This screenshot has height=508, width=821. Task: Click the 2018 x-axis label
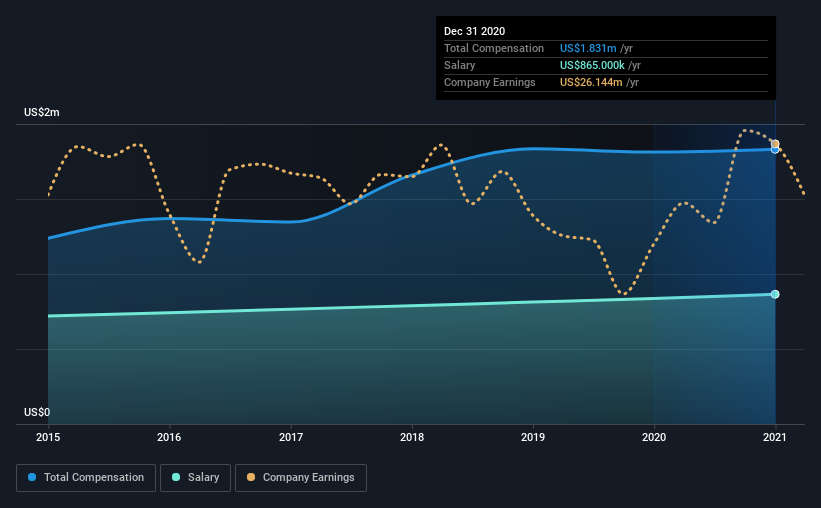coord(412,437)
